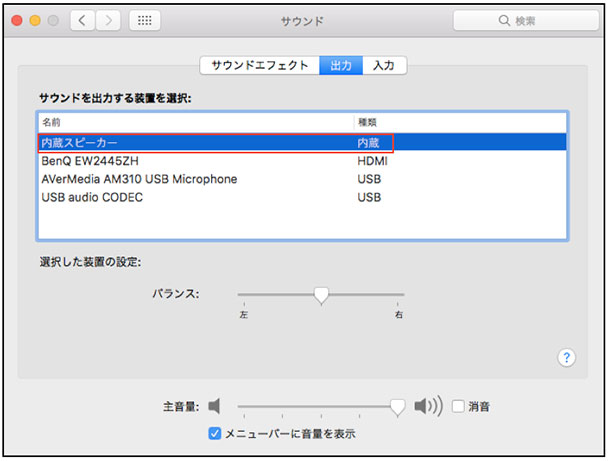Minimize the window with the yellow button
Image resolution: width=610 pixels, height=461 pixels.
pos(35,20)
